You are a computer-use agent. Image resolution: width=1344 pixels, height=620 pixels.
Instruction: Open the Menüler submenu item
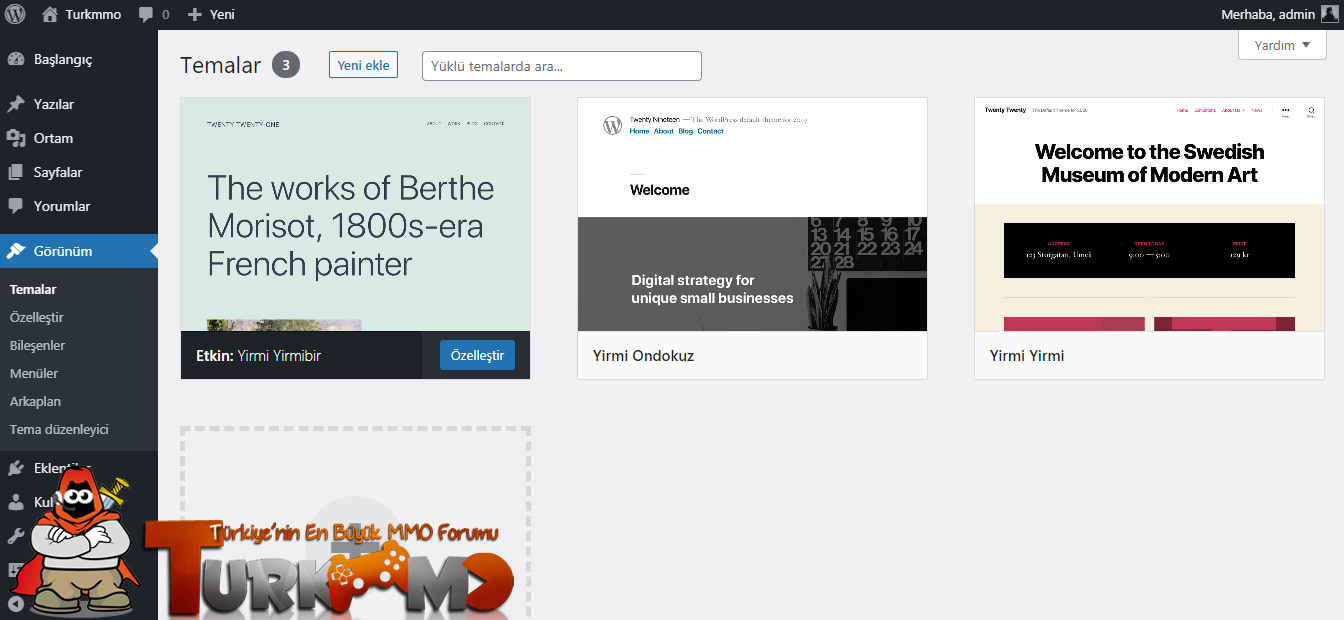[x=34, y=373]
